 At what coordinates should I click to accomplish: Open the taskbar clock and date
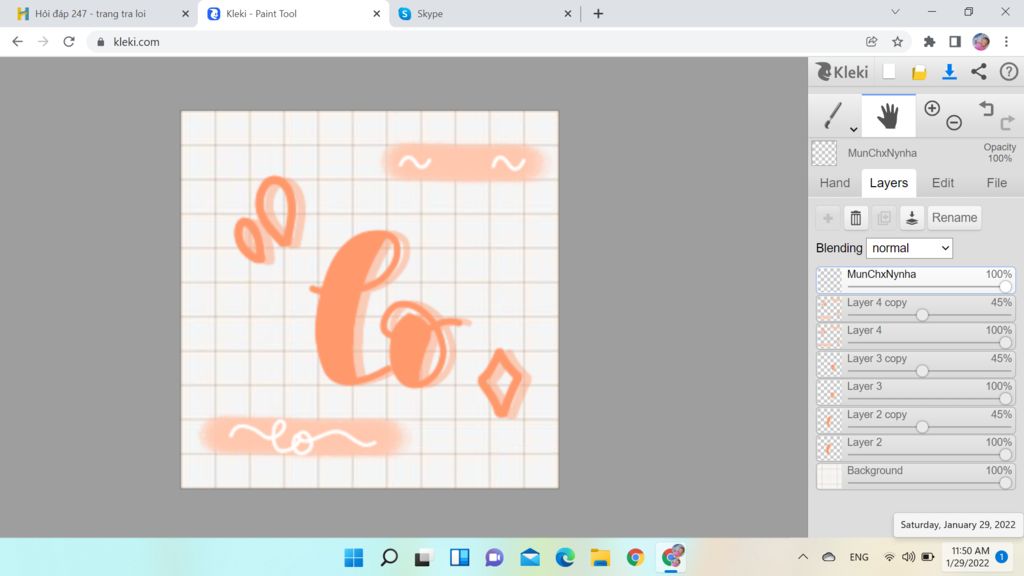970,557
